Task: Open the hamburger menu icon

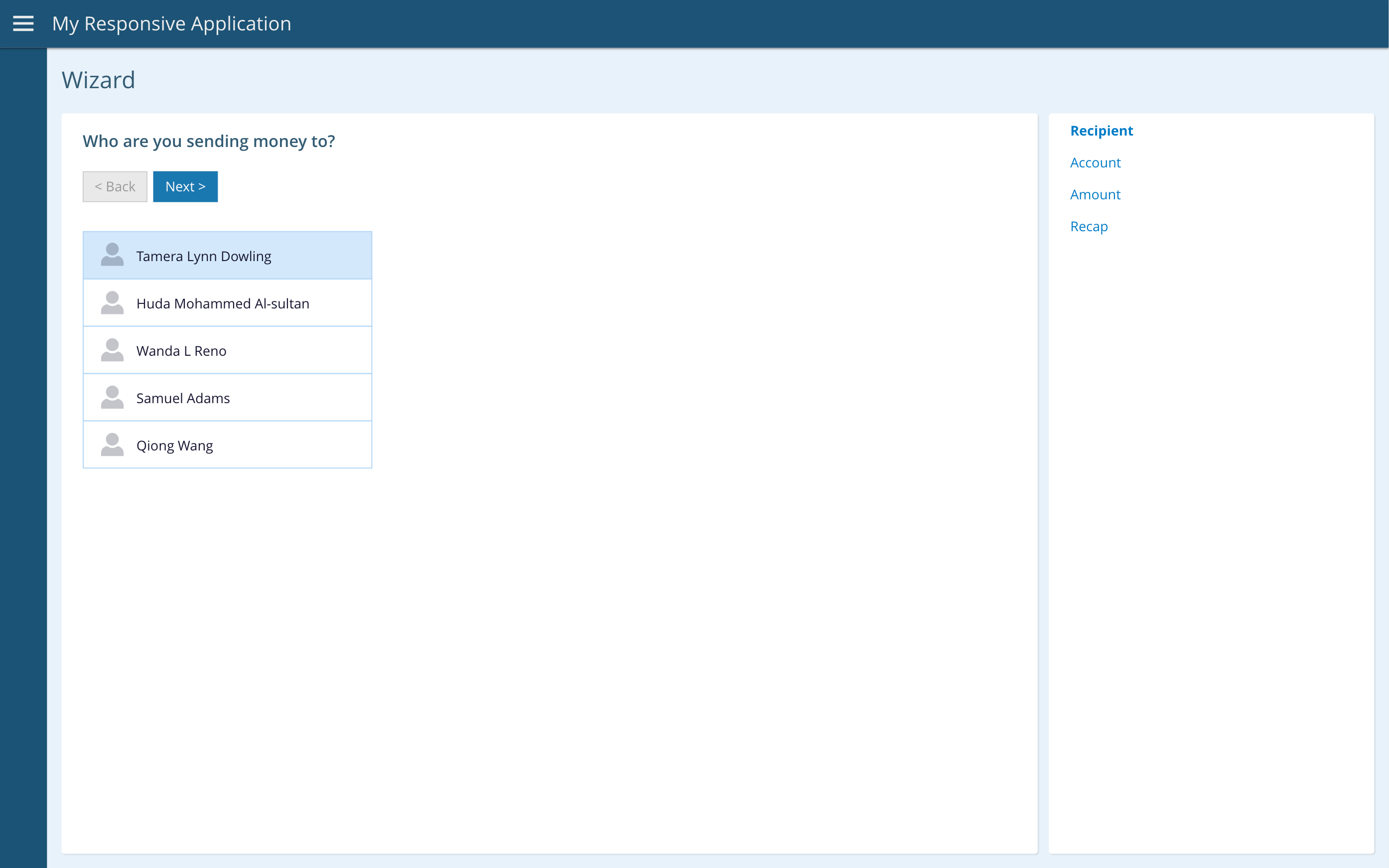Action: click(x=23, y=23)
